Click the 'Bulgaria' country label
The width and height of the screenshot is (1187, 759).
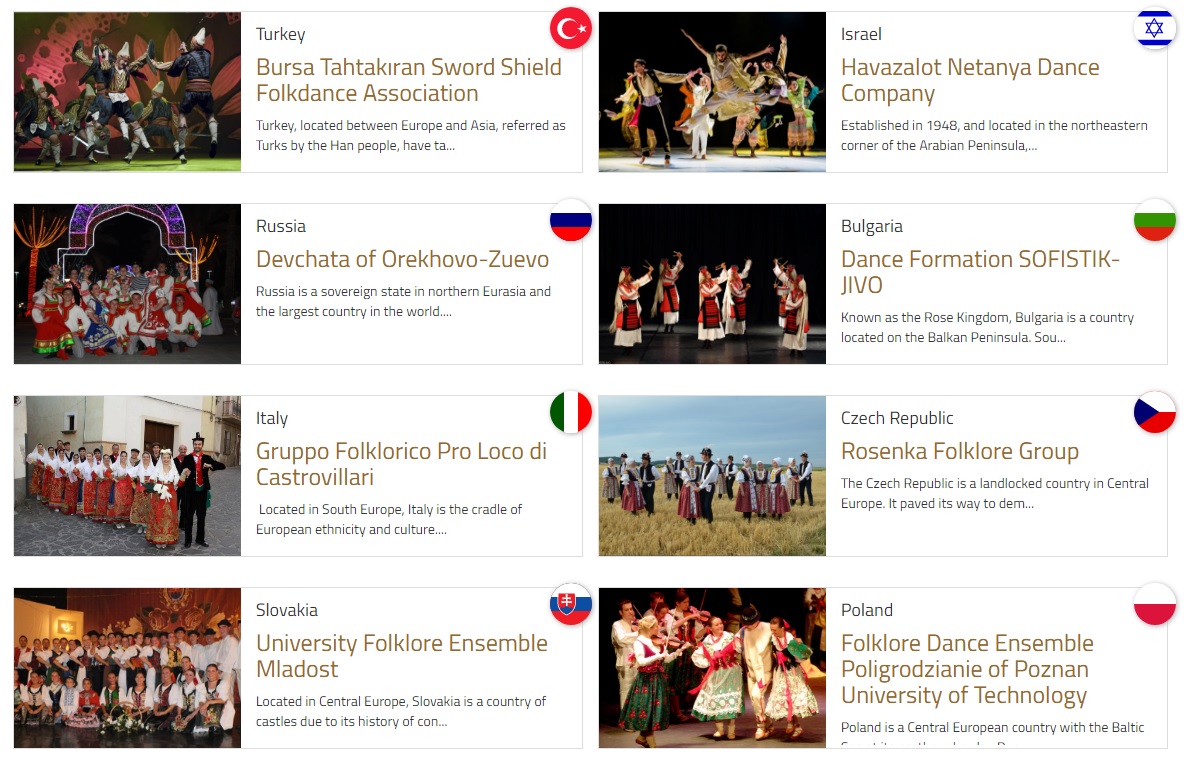click(871, 226)
